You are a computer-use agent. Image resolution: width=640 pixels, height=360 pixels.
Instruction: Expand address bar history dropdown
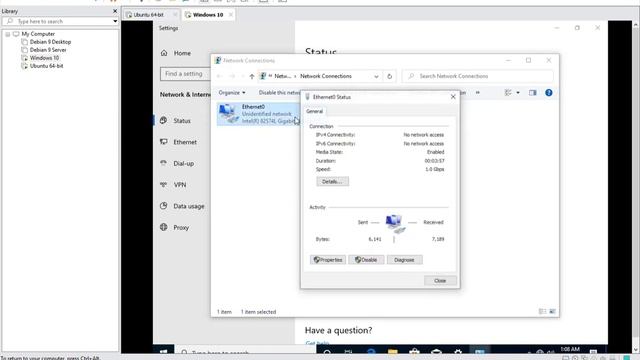coord(376,76)
